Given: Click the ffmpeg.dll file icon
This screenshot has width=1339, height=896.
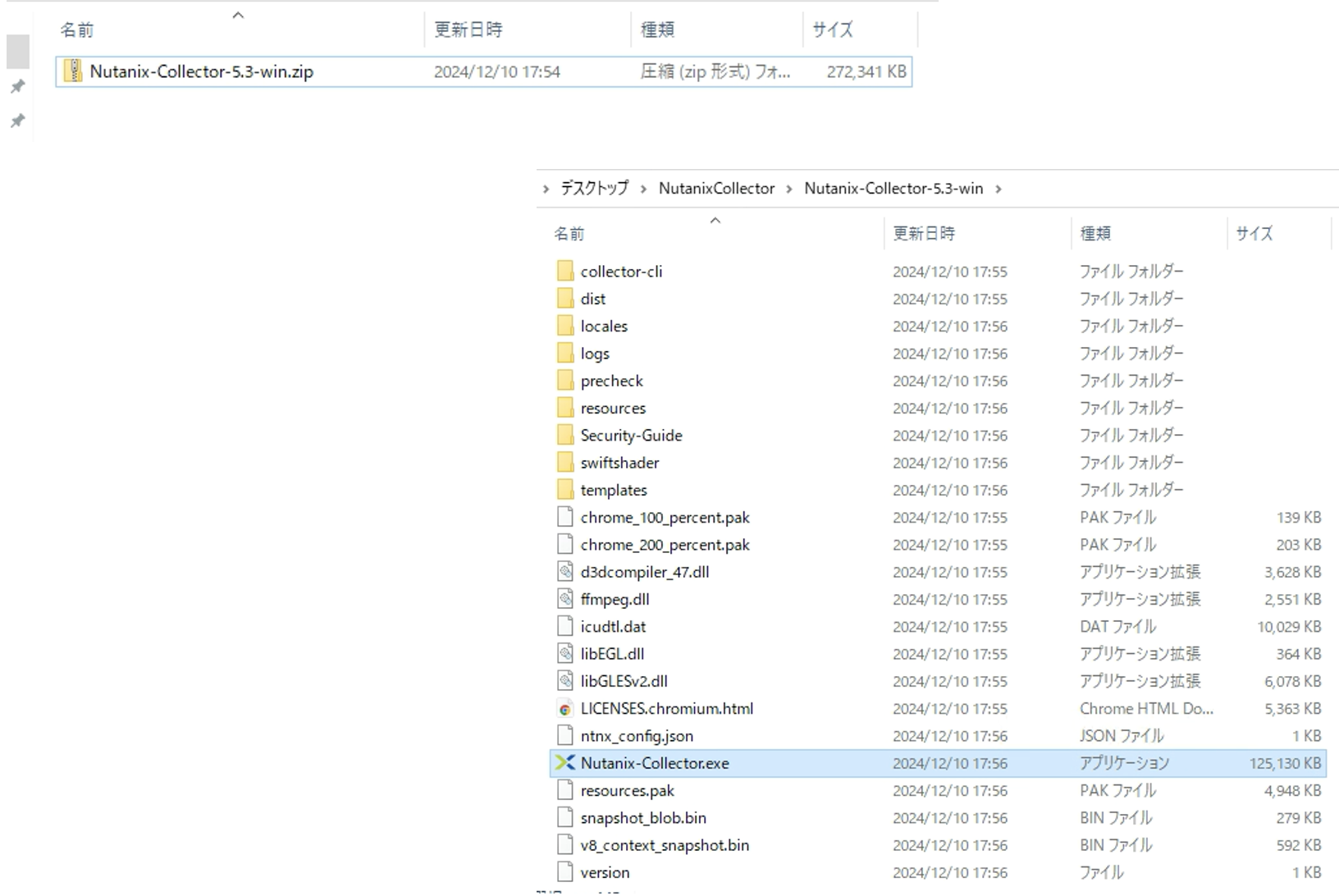Looking at the screenshot, I should click(565, 599).
